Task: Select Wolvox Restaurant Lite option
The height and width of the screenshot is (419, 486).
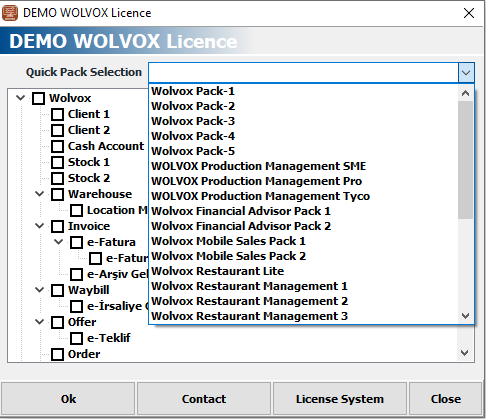Action: (303, 271)
